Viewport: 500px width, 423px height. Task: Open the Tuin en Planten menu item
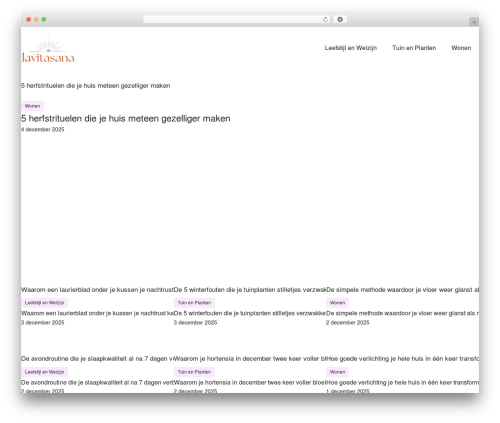click(414, 48)
